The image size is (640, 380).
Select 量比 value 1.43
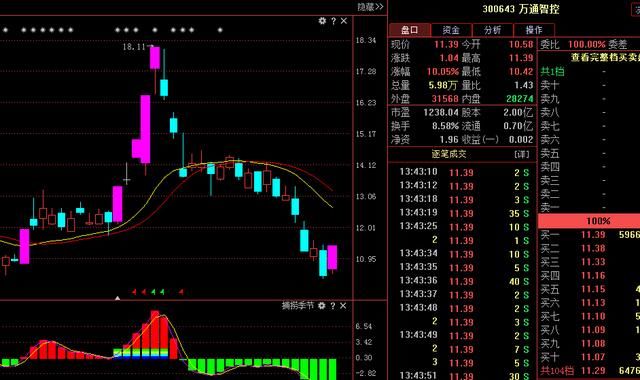(x=524, y=85)
